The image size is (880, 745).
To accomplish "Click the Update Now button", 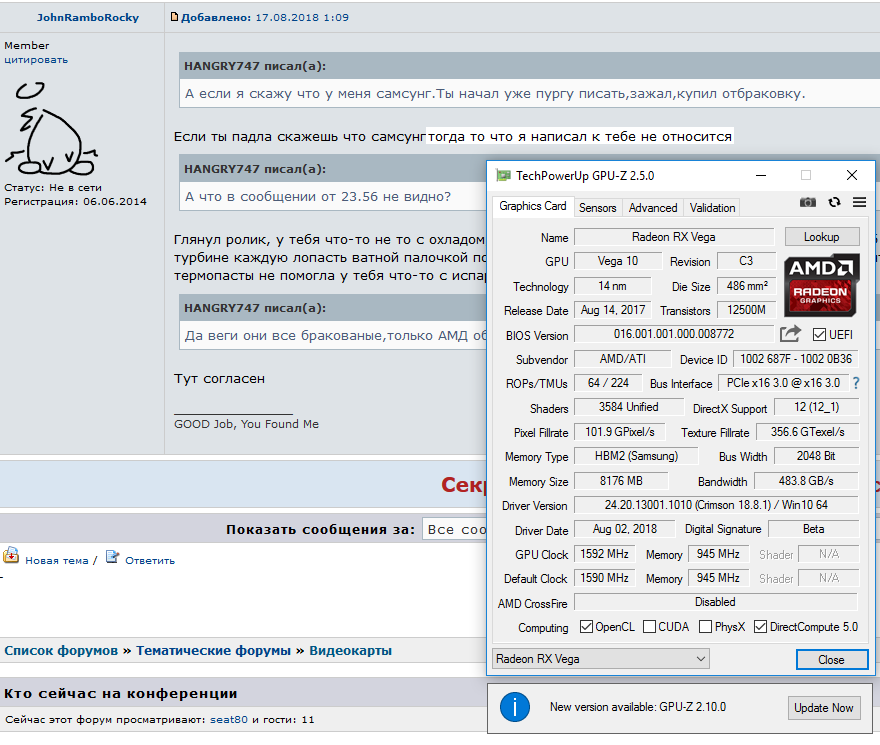I will coord(823,708).
